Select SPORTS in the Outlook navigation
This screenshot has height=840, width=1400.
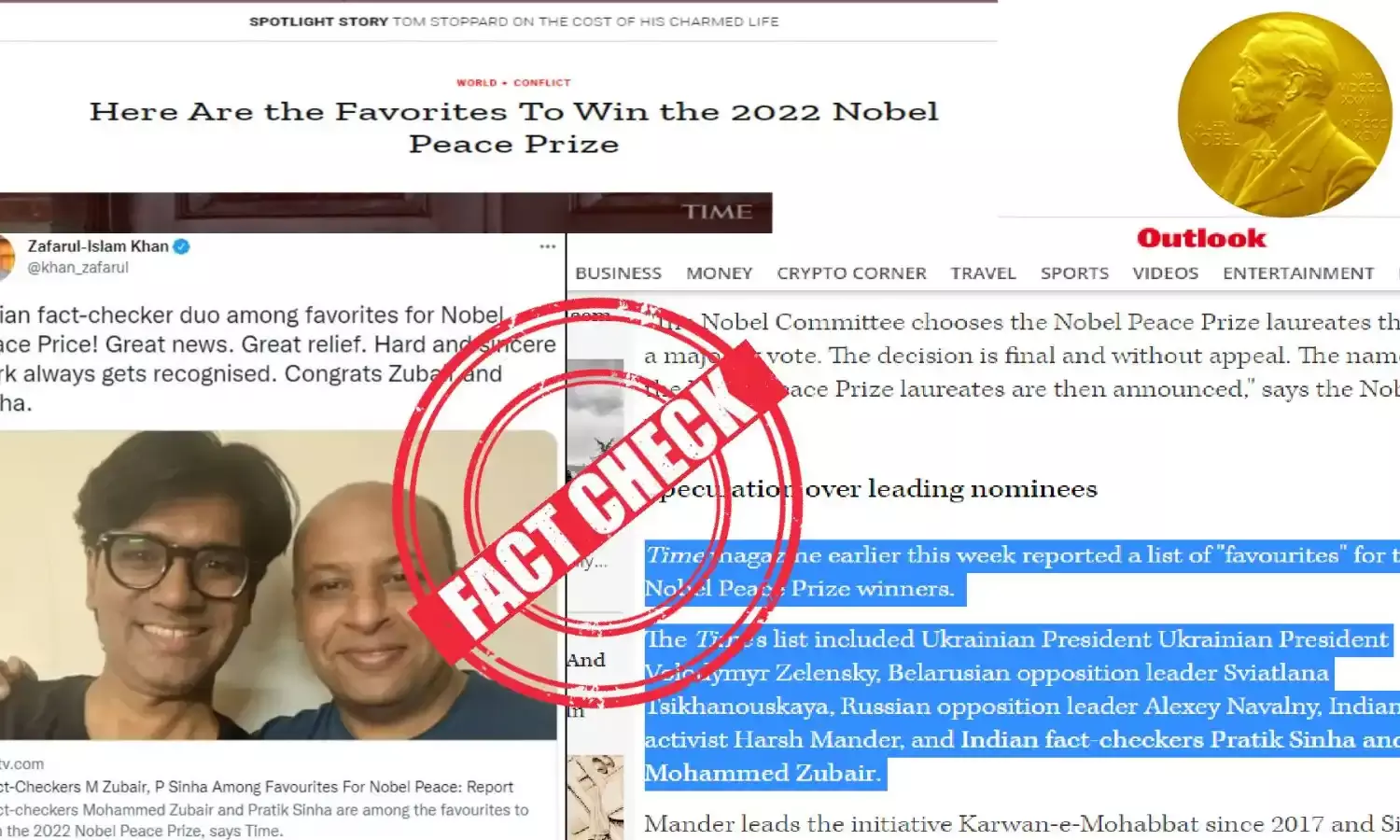click(x=1074, y=273)
